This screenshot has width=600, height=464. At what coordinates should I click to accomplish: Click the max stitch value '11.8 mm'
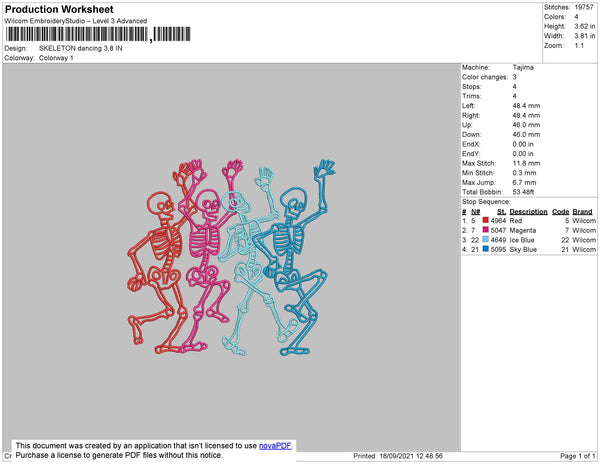click(527, 163)
